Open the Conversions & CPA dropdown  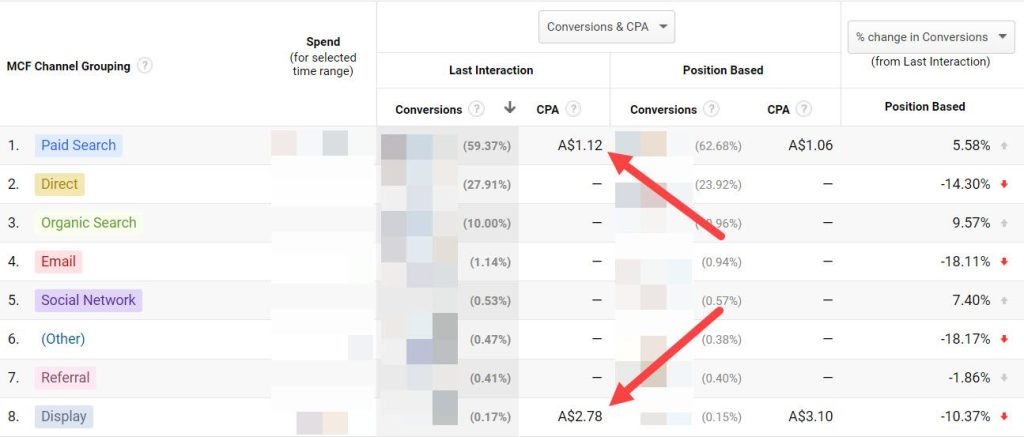click(x=606, y=27)
